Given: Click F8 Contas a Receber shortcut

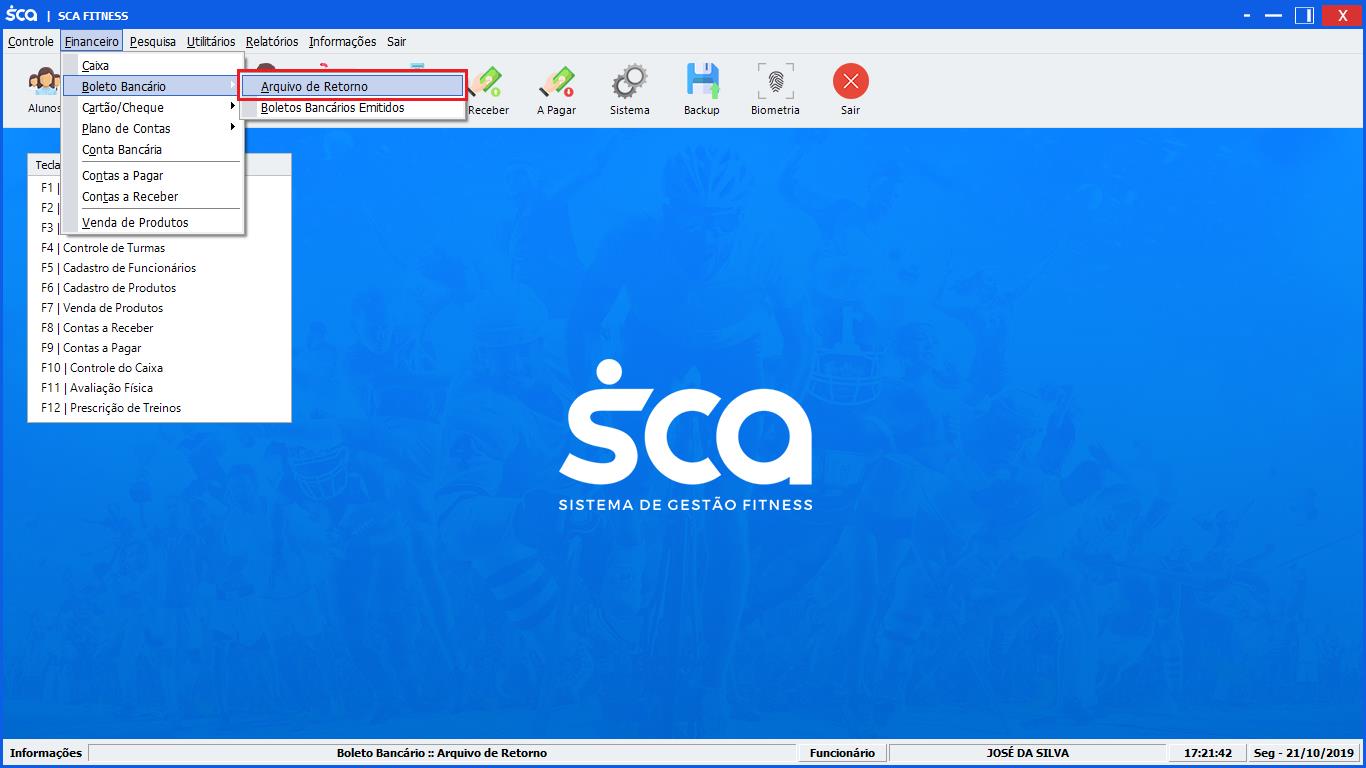Looking at the screenshot, I should click(x=97, y=328).
